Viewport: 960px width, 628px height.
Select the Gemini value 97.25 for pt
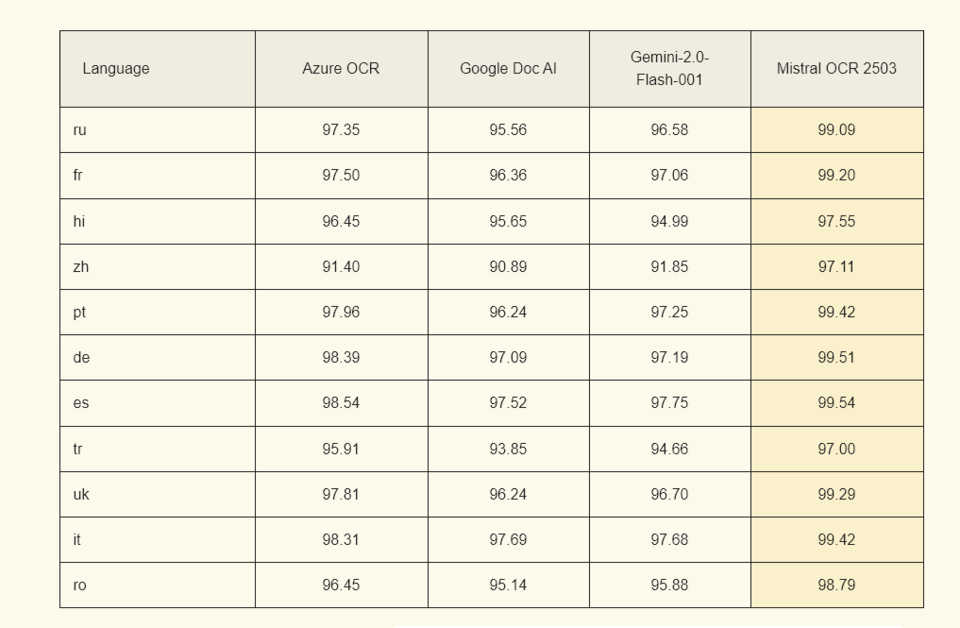669,312
